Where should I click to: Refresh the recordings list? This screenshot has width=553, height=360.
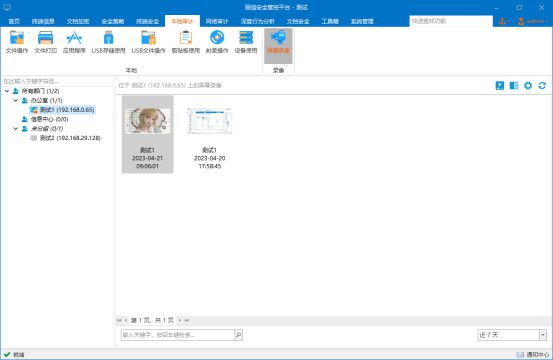pos(542,85)
